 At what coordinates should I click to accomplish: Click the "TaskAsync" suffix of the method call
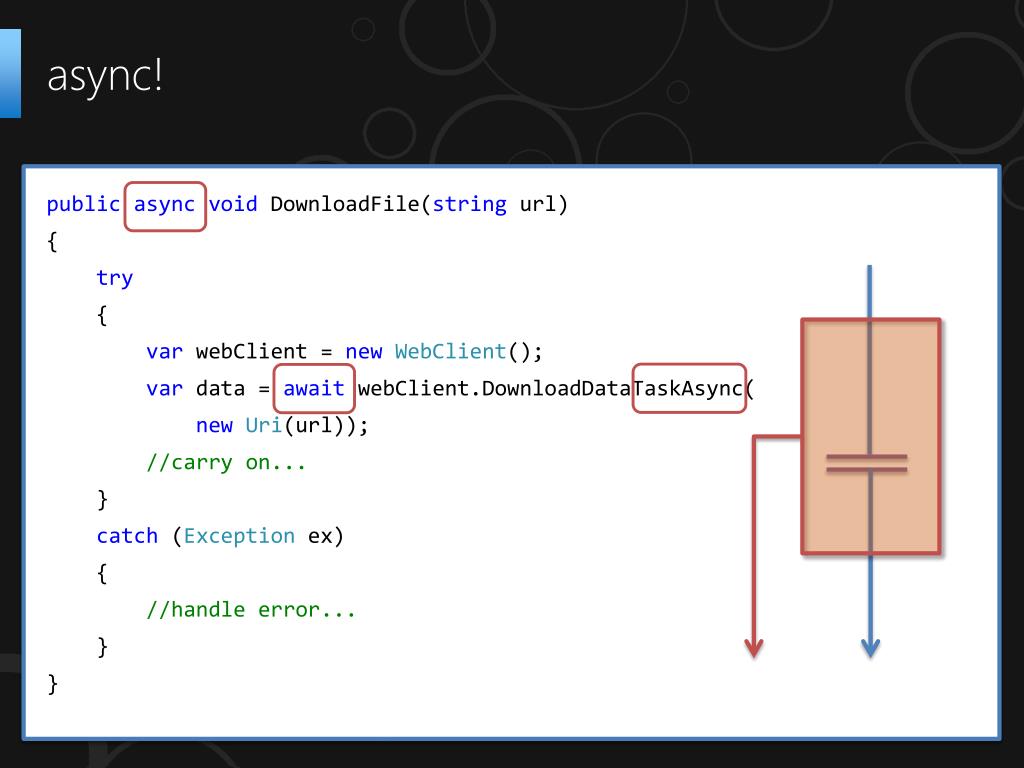coord(688,389)
